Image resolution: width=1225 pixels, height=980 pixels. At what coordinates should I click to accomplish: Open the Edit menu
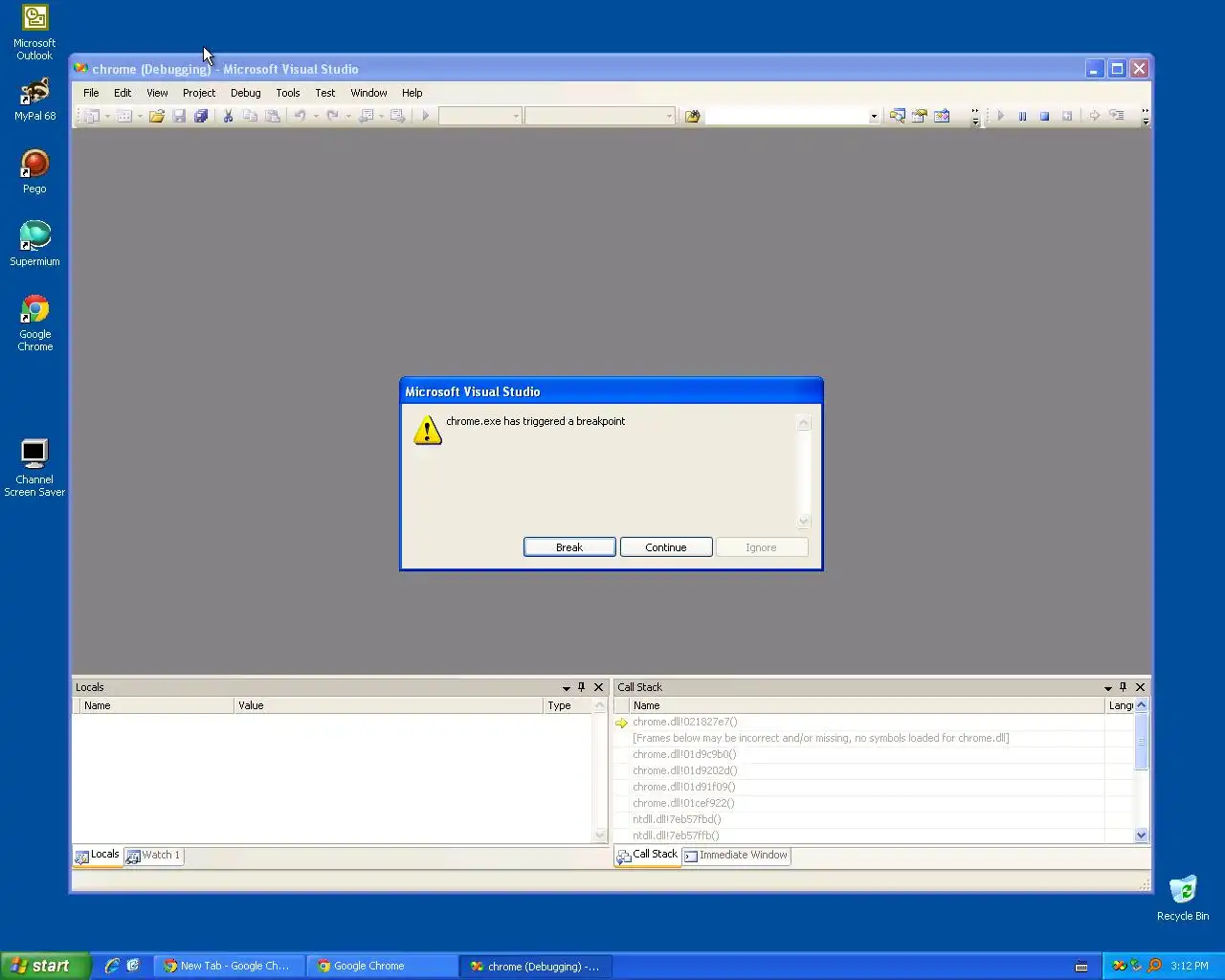click(x=122, y=93)
